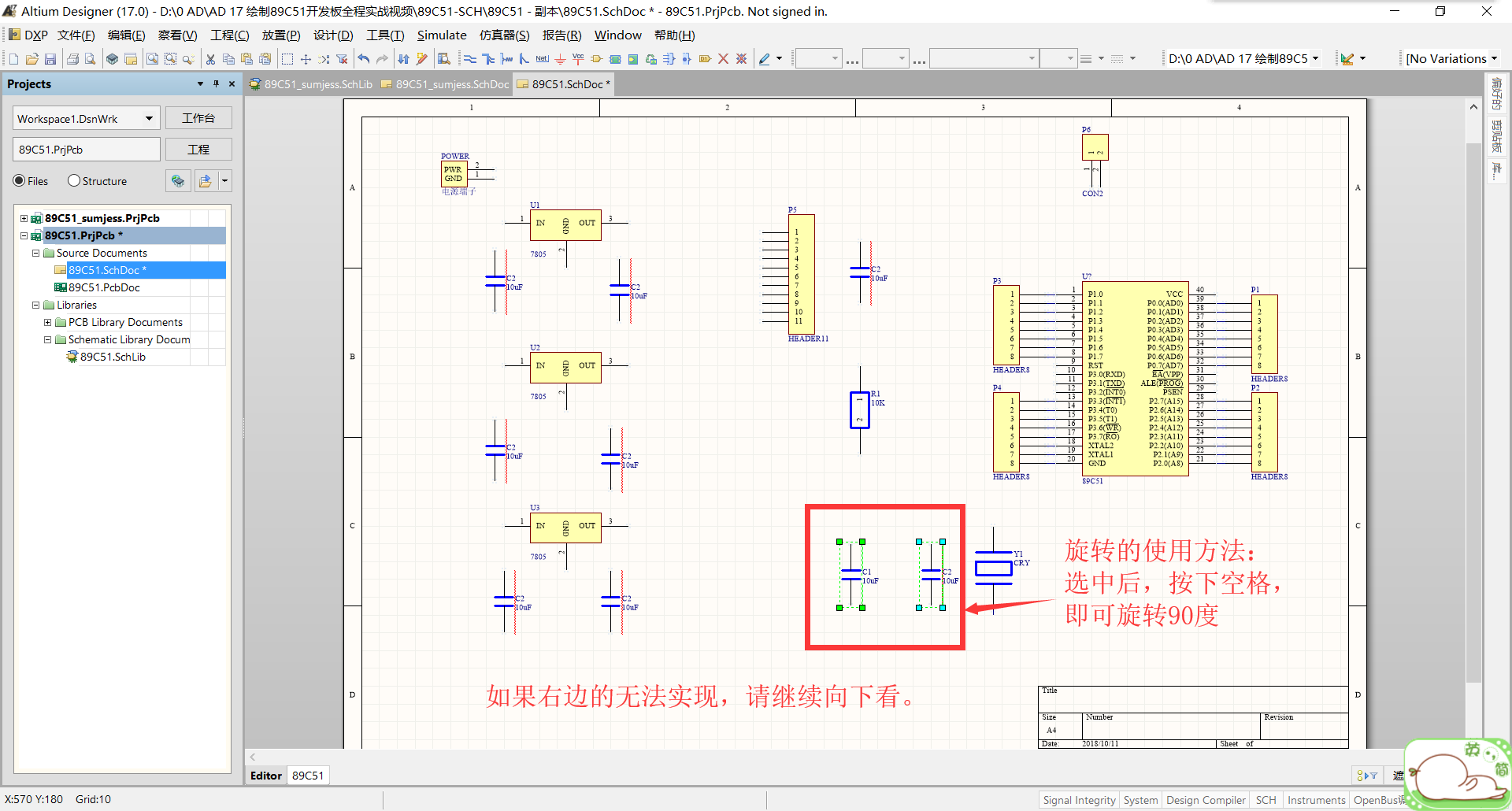Click the 工作台 workspace button

pos(198,118)
